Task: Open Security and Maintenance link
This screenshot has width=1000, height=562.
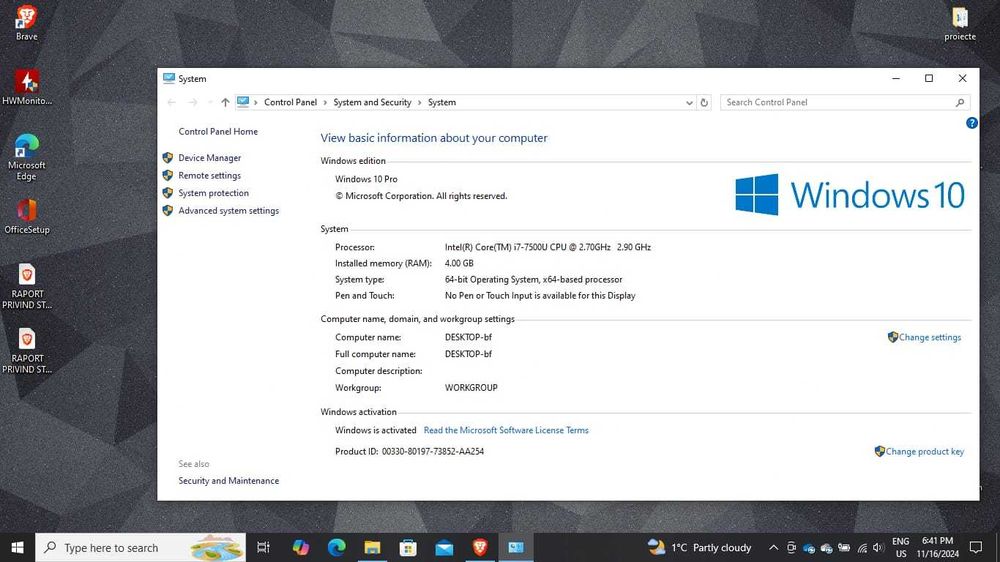Action: coord(228,480)
